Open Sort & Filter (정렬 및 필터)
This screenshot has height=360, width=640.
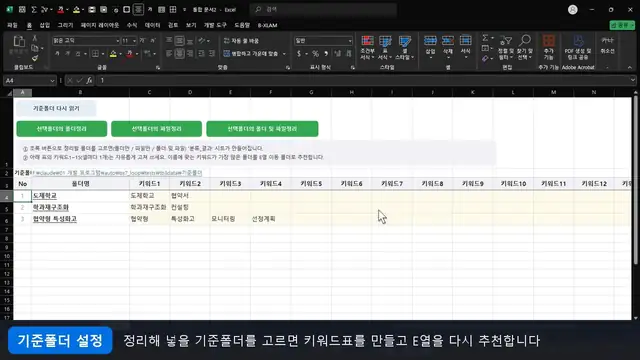point(506,47)
